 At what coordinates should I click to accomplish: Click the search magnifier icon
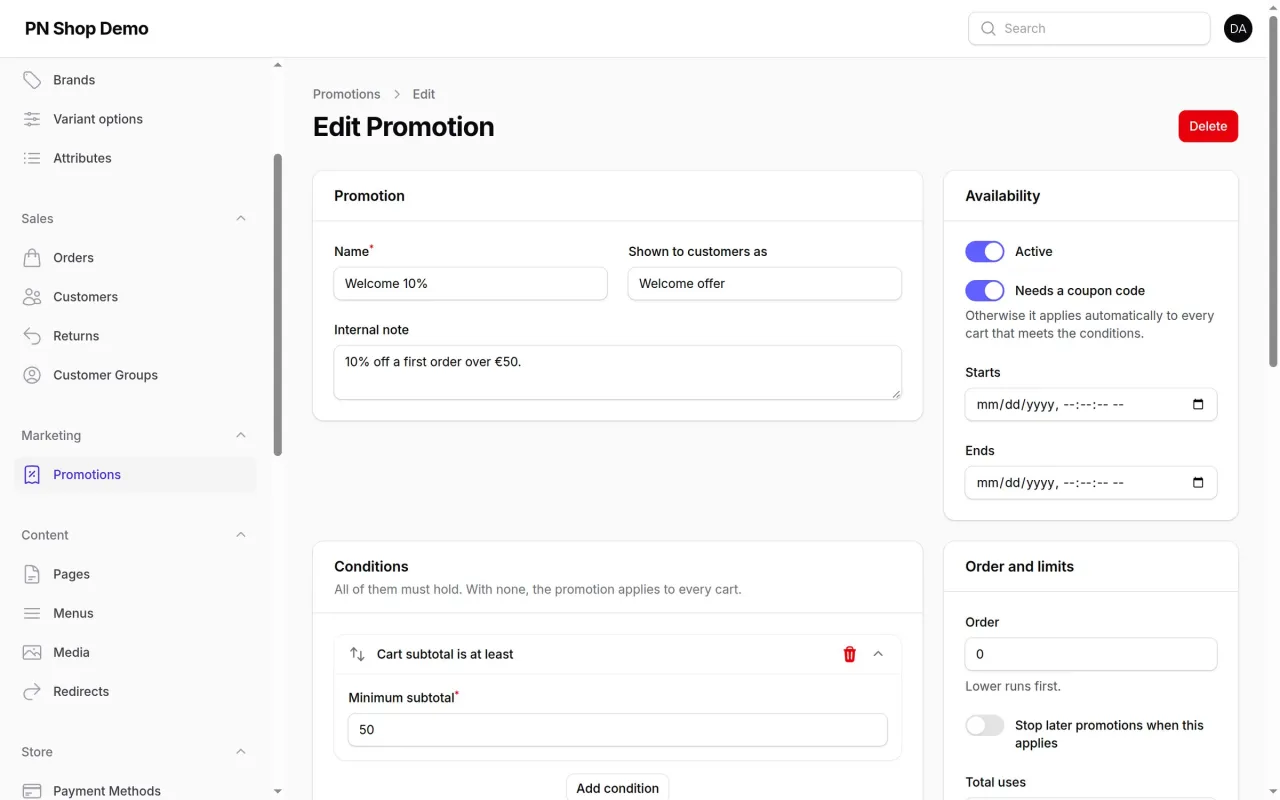(x=988, y=29)
